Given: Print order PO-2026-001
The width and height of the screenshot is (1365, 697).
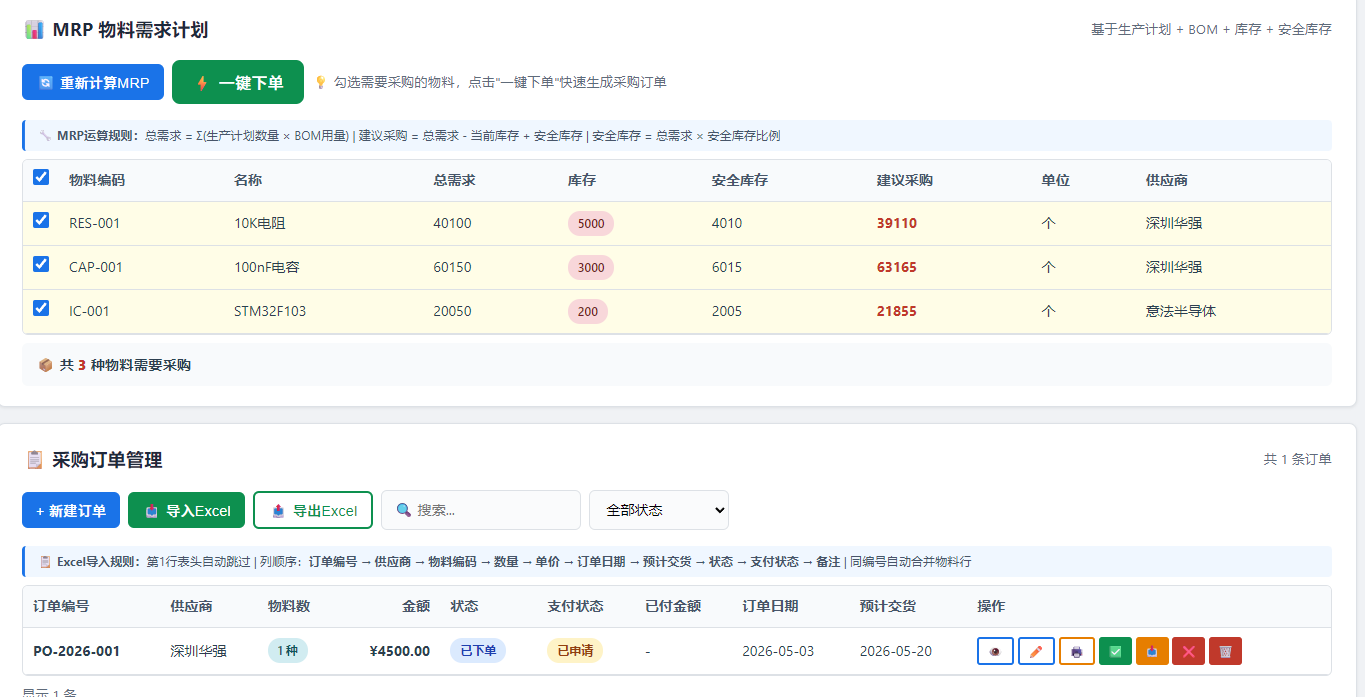Looking at the screenshot, I should 1077,651.
